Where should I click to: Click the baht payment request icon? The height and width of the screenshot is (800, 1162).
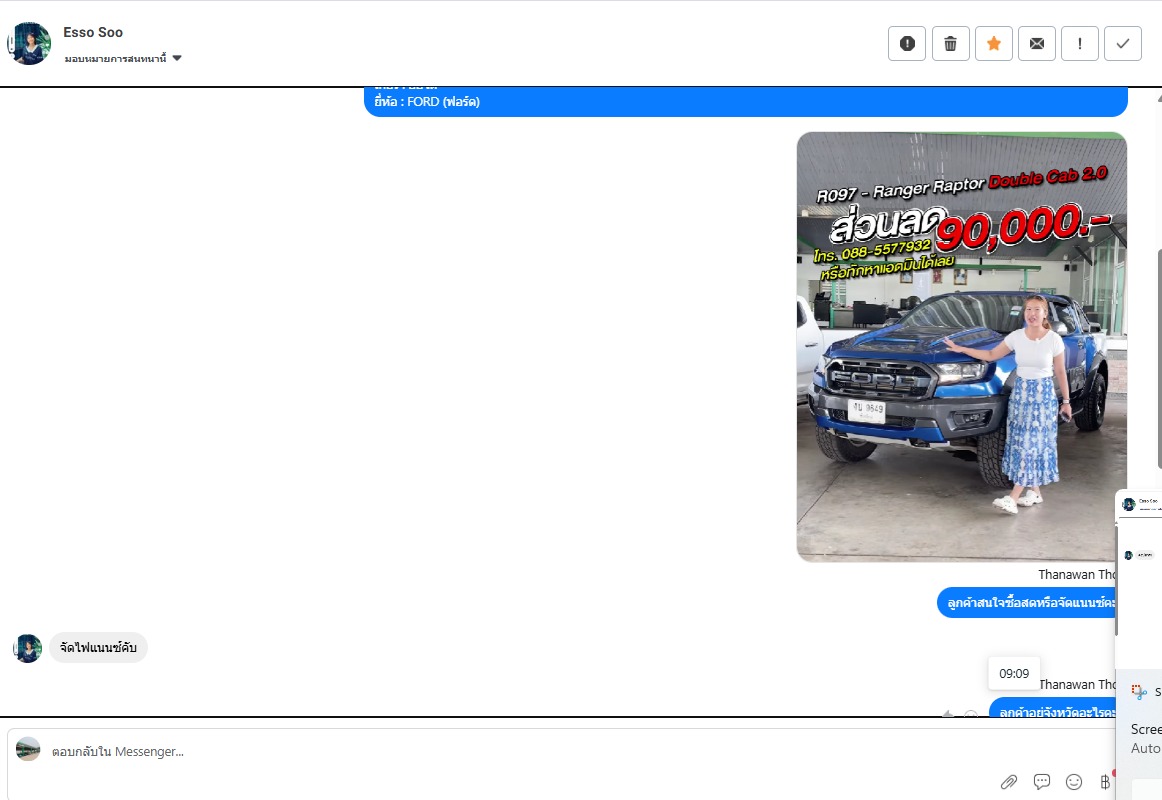tap(1105, 781)
